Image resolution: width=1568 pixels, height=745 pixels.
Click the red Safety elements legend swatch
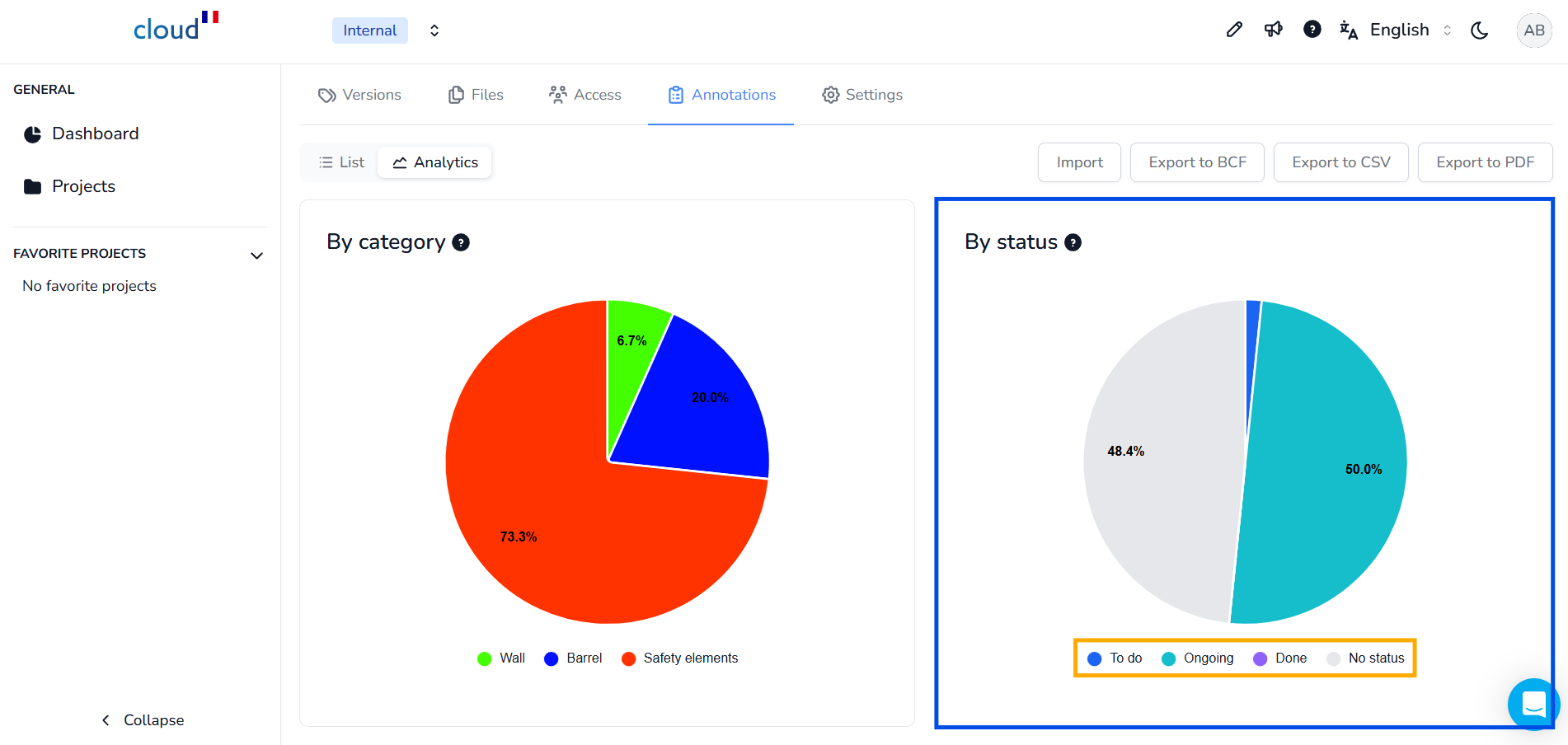point(628,658)
